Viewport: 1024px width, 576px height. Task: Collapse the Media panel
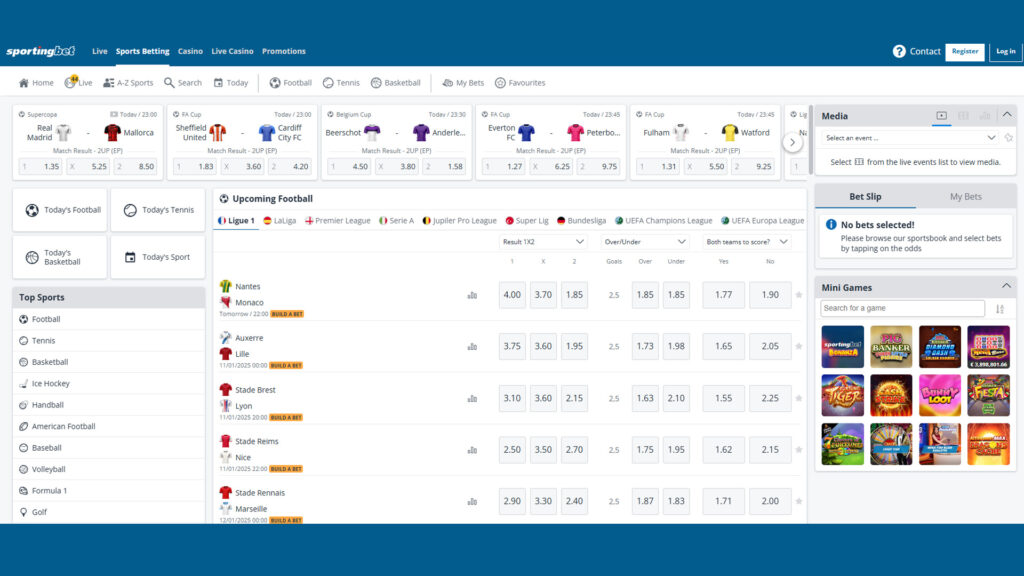[x=1007, y=114]
